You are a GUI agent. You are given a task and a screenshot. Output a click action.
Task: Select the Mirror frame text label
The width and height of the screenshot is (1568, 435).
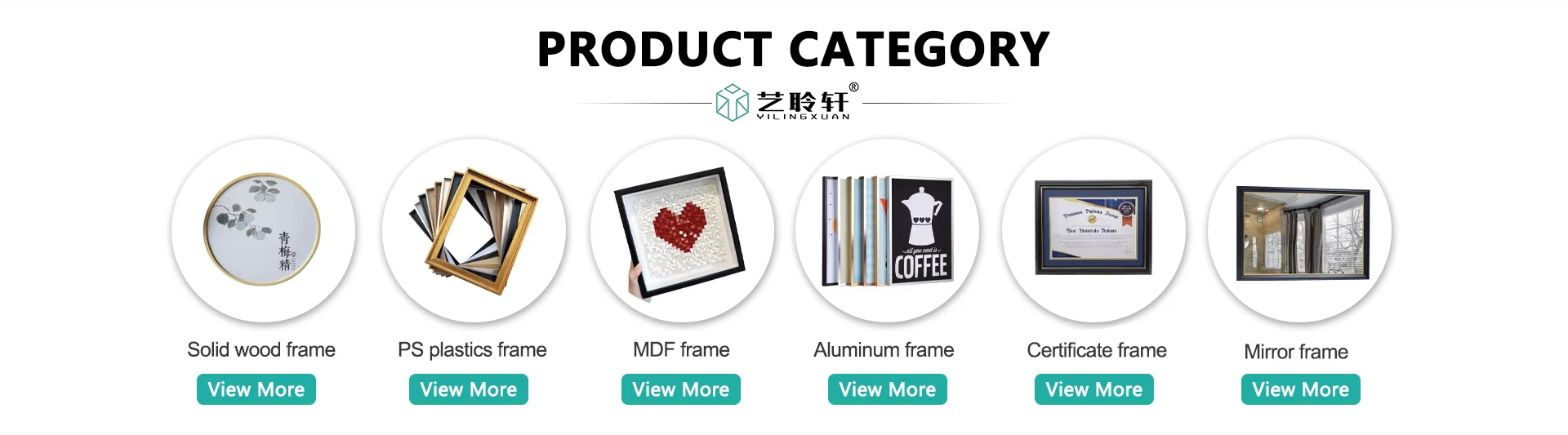pos(1296,352)
